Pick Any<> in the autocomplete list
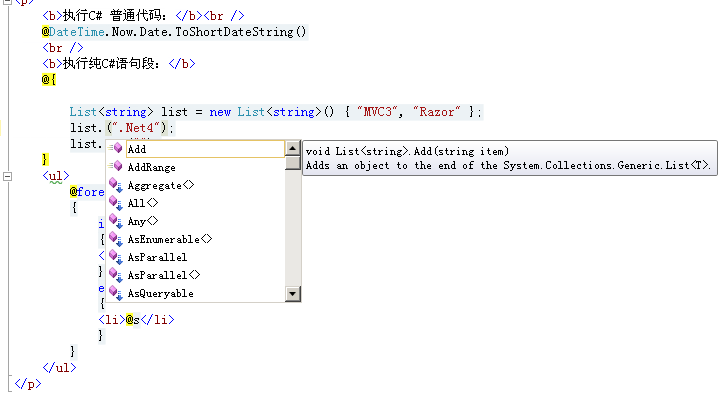This screenshot has width=728, height=397. (x=143, y=221)
